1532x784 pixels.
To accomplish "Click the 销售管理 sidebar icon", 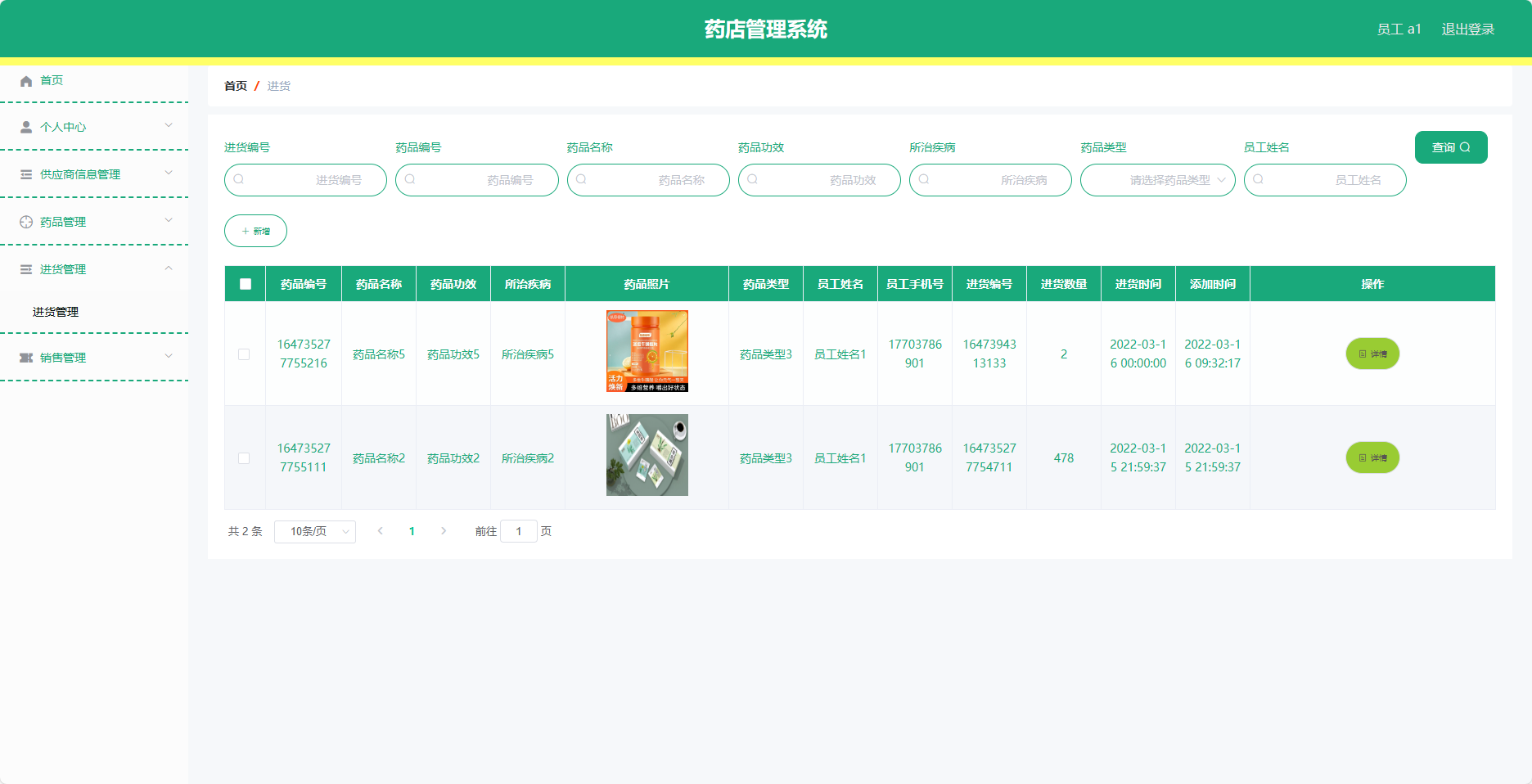I will tap(26, 358).
